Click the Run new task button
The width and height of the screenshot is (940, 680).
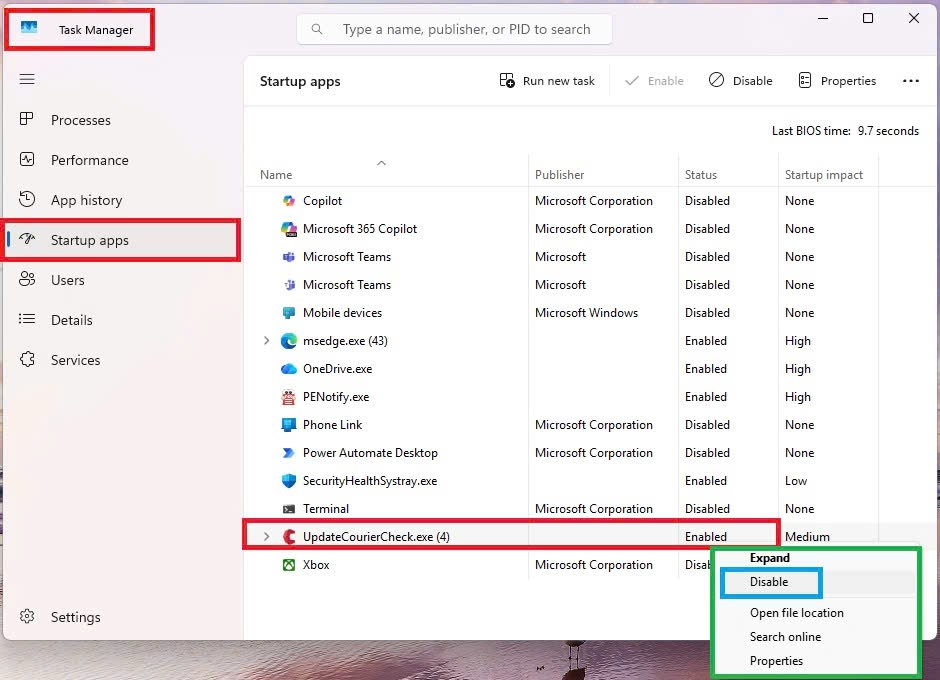(x=547, y=81)
